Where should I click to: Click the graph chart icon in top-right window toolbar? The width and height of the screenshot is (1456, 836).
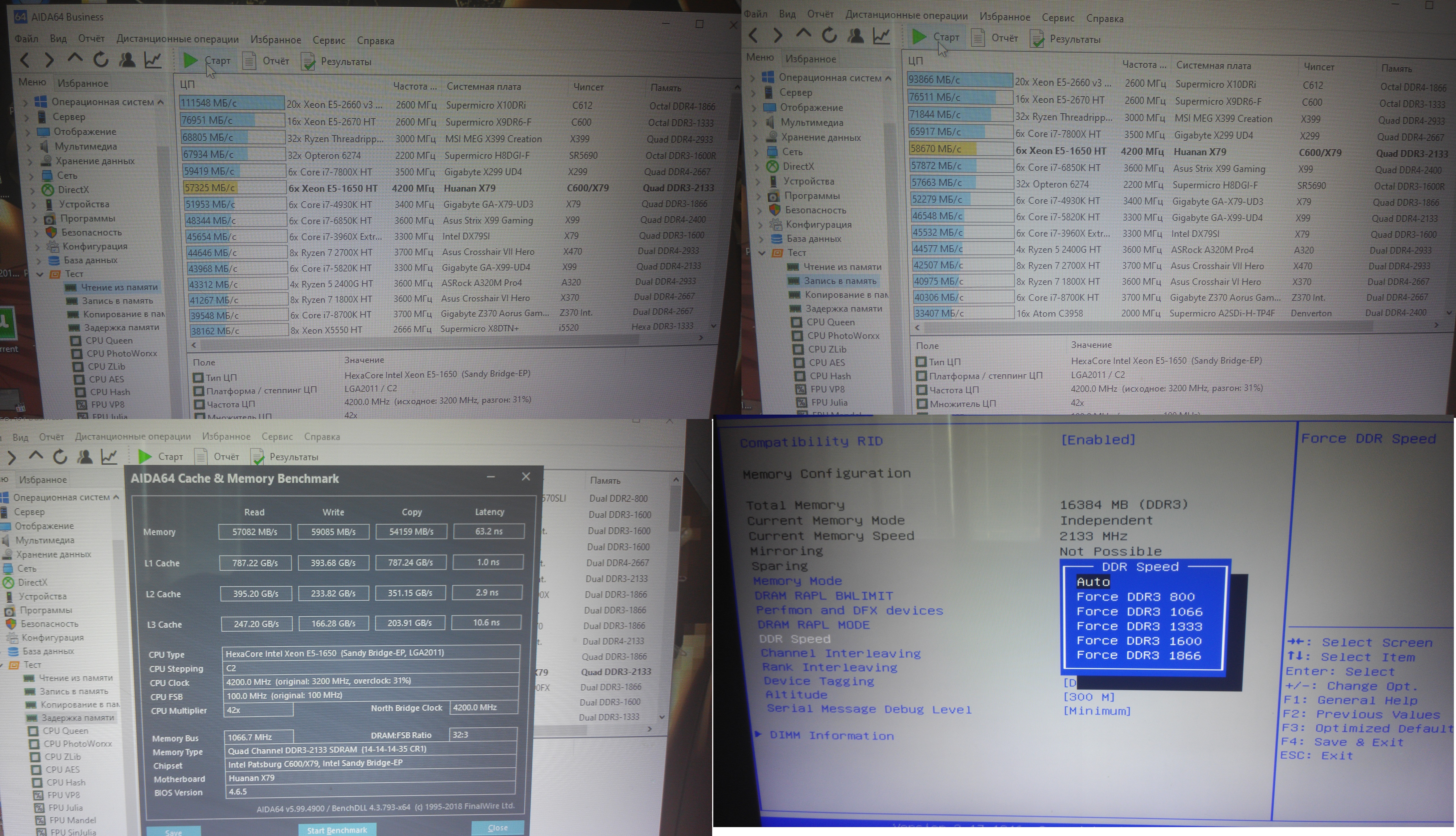click(x=881, y=36)
